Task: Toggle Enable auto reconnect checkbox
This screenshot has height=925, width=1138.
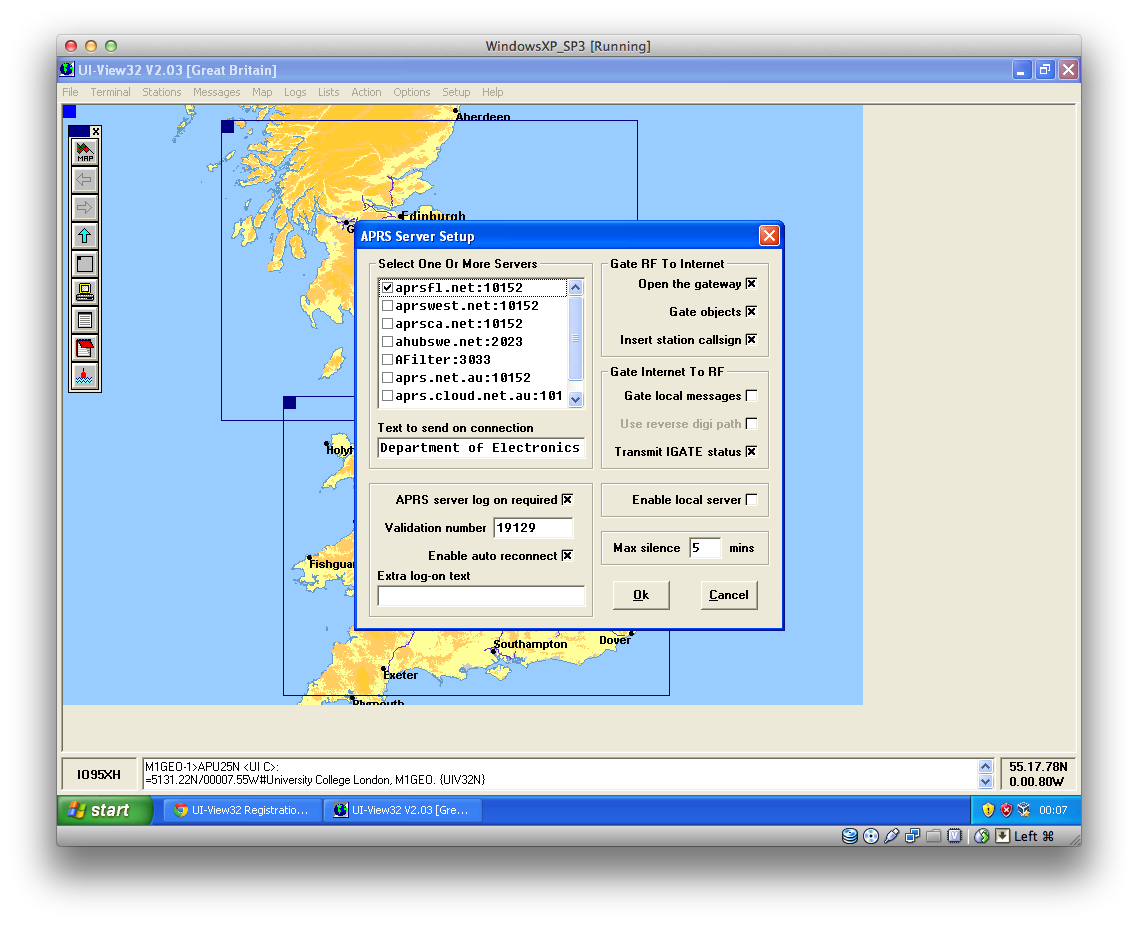Action: [567, 555]
